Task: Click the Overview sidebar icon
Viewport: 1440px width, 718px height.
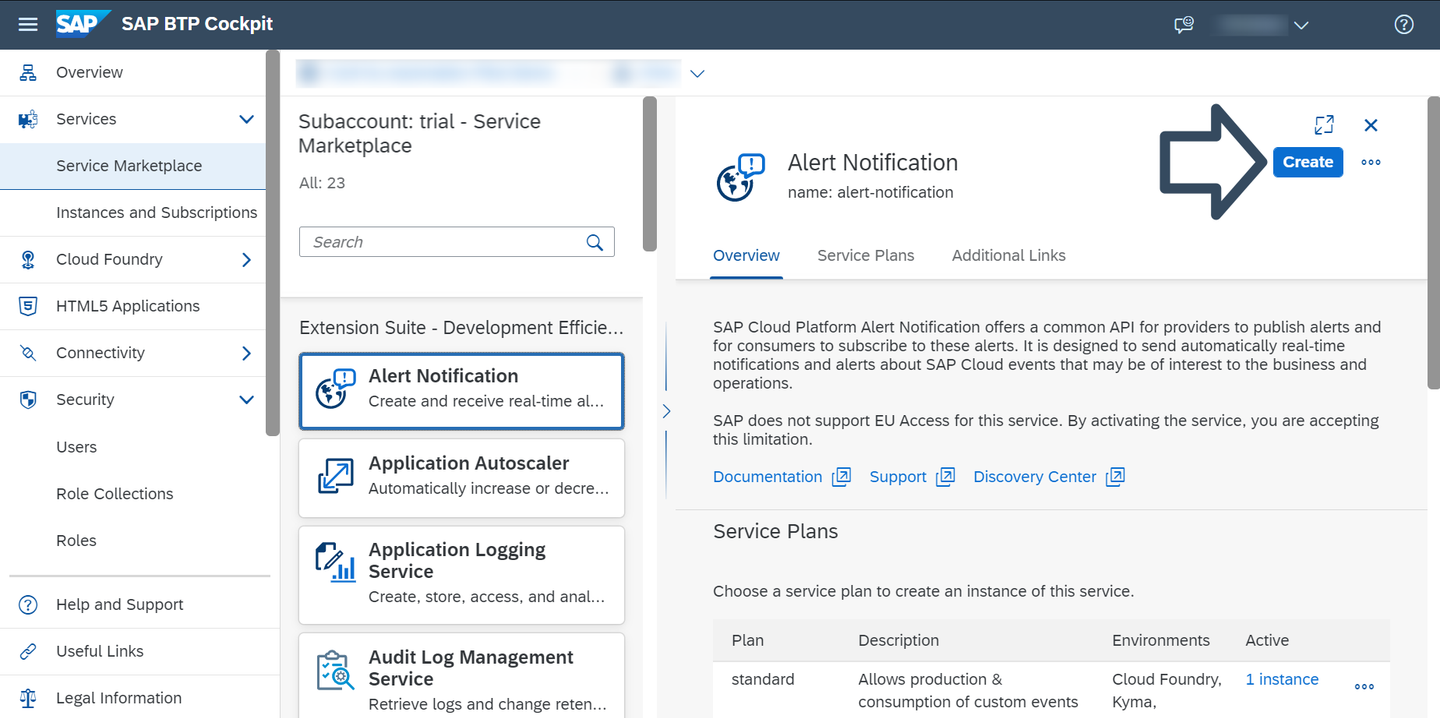Action: pyautogui.click(x=28, y=72)
